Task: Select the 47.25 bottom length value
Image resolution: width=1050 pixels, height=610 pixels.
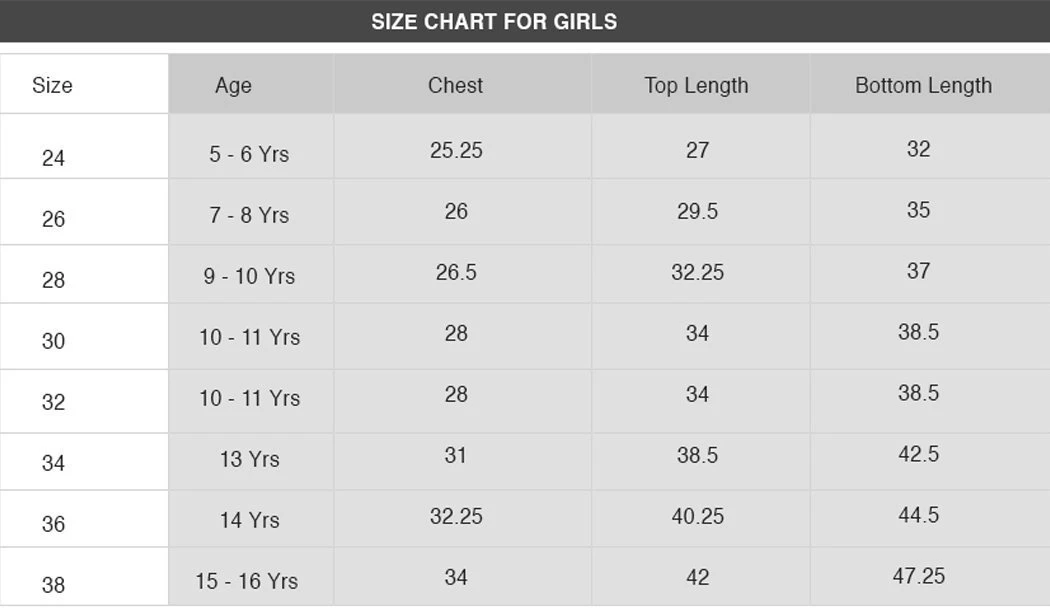Action: tap(918, 576)
